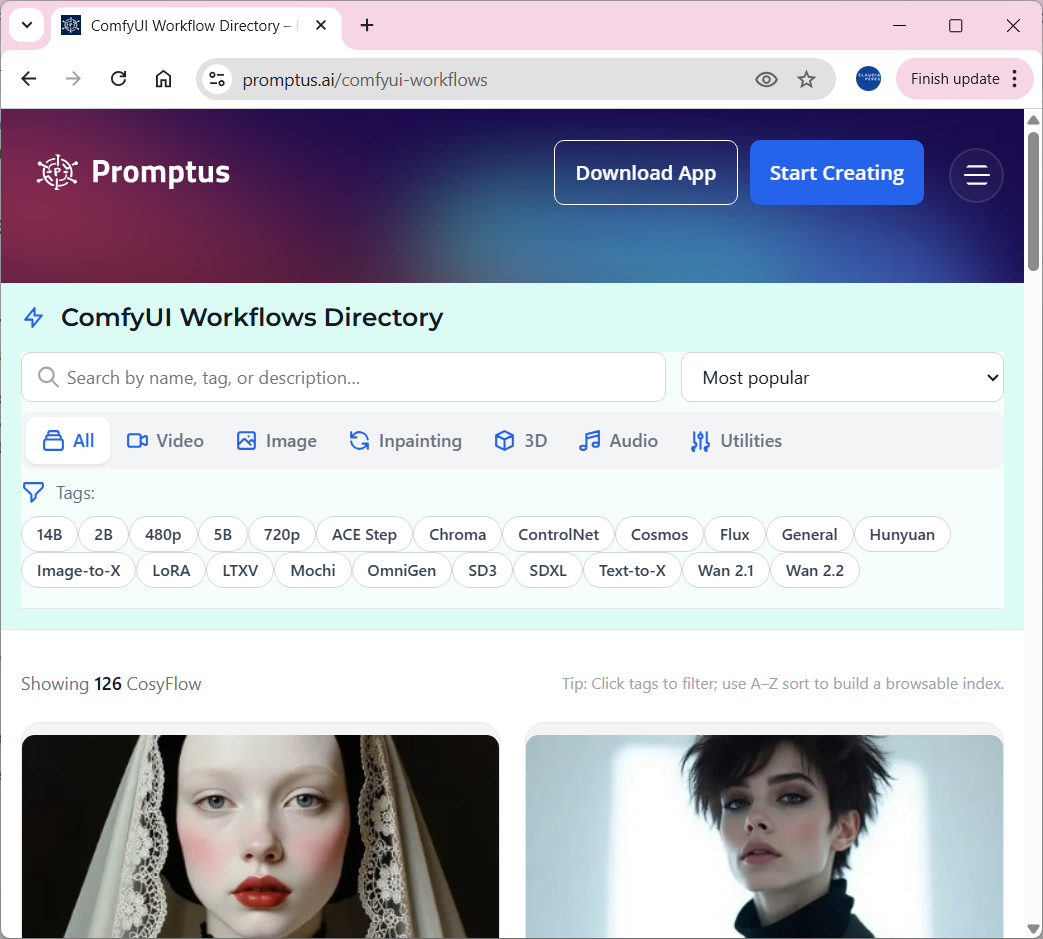
Task: Filter by the Hunyuan tag
Action: click(902, 534)
